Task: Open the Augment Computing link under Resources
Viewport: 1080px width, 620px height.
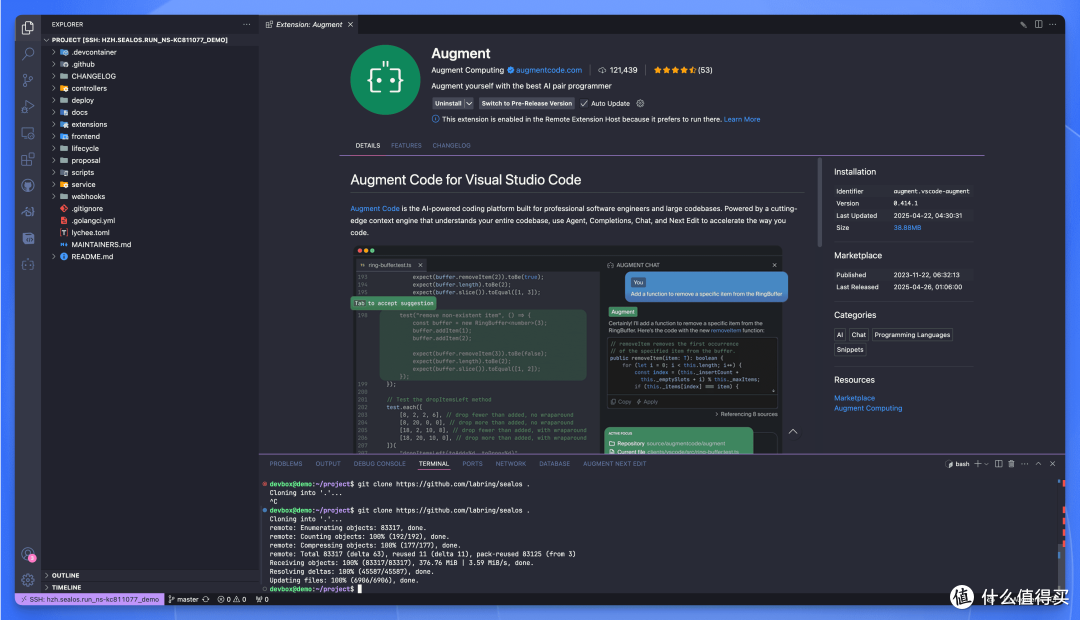Action: 868,409
